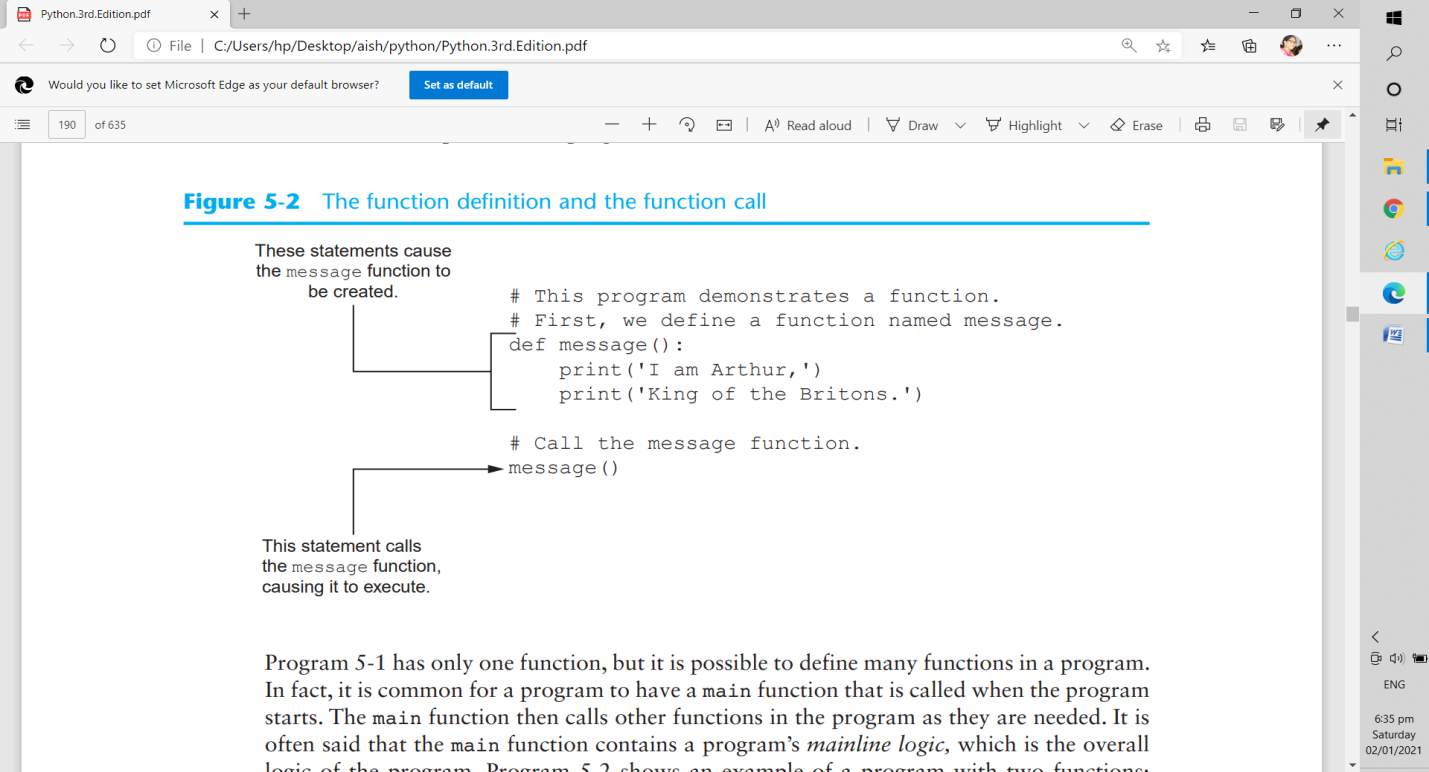Open the Windows Start menu
The image size is (1429, 772).
1394,17
